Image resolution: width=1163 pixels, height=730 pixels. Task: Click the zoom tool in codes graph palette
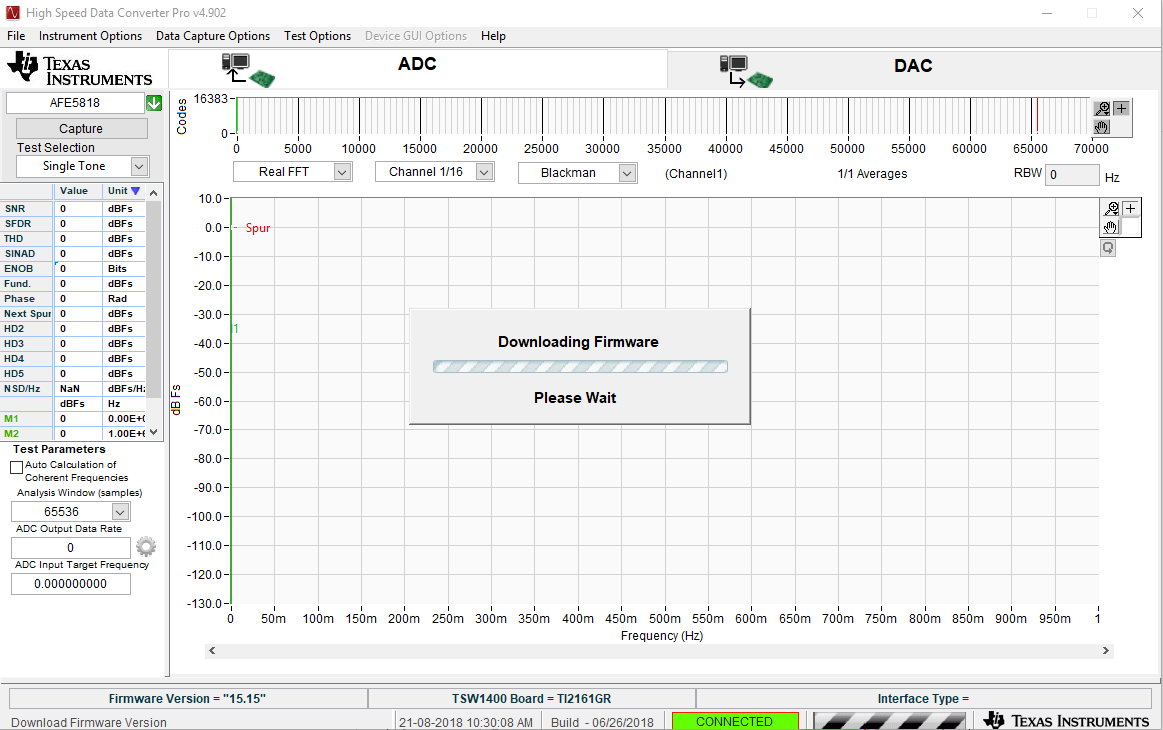pos(1102,109)
